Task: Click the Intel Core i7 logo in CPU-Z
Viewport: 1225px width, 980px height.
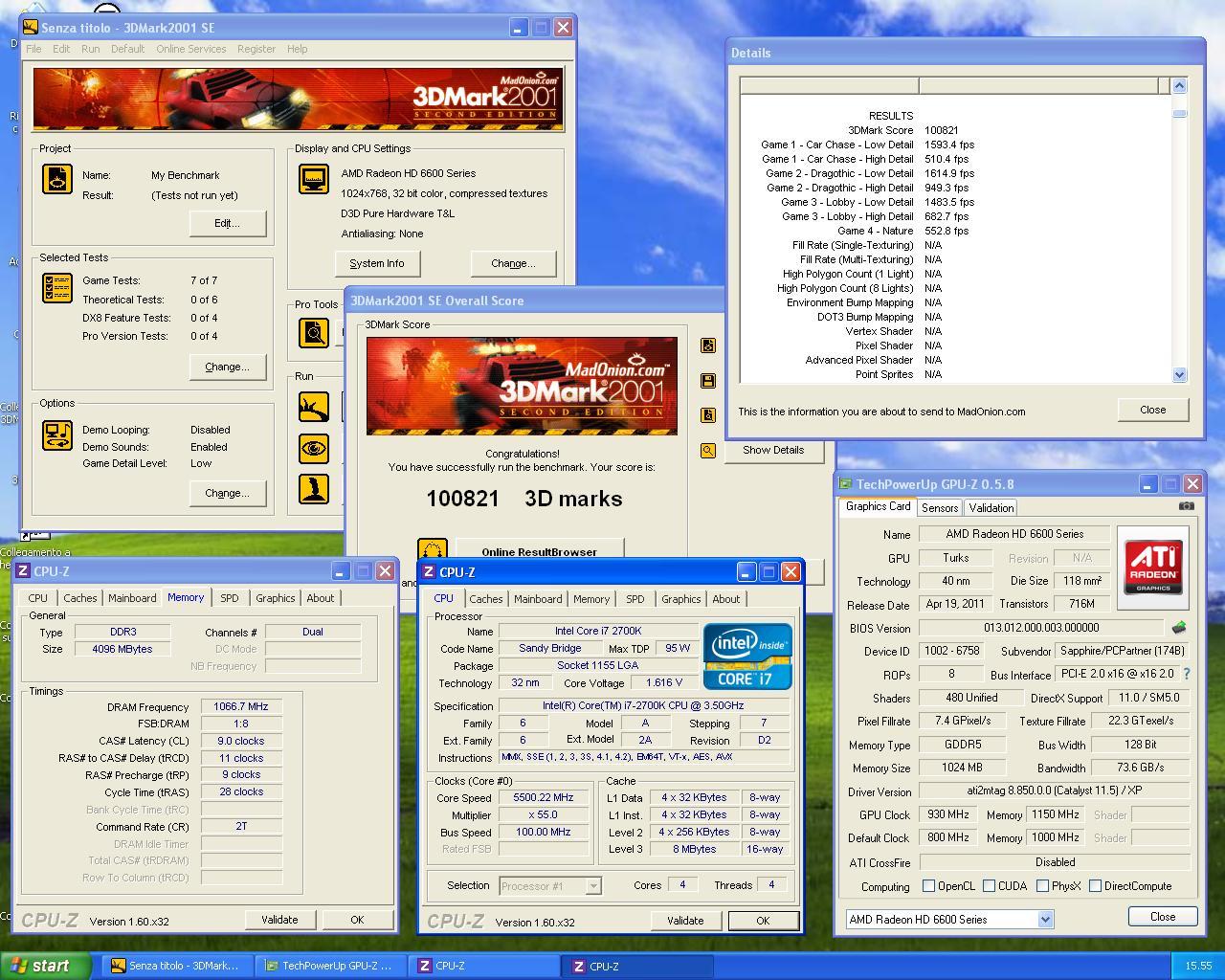Action: pos(747,656)
